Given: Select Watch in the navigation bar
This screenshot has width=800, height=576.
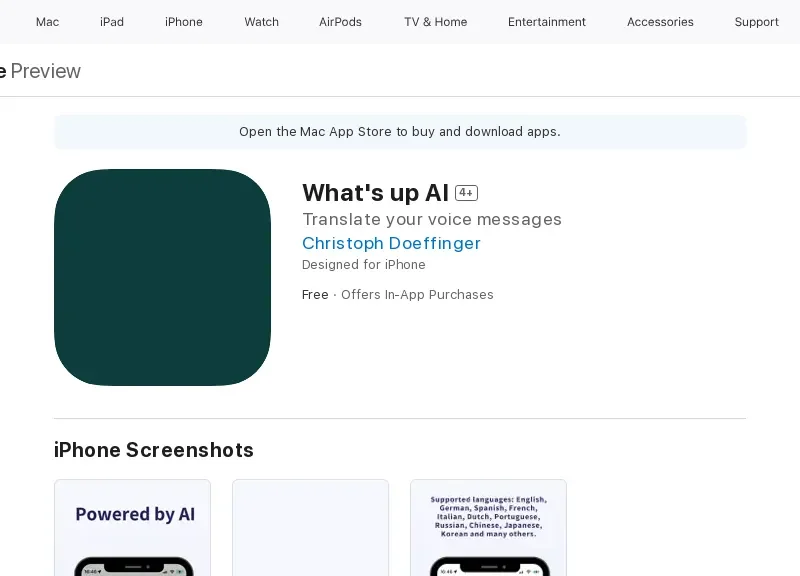Looking at the screenshot, I should coord(261,22).
